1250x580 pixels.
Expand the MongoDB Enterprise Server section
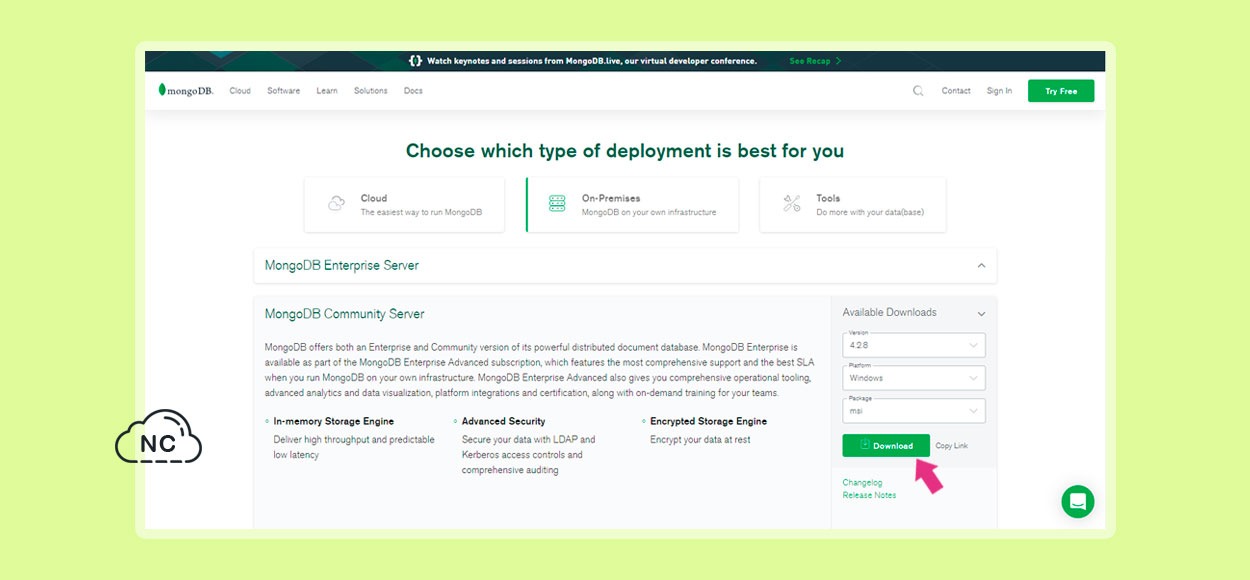pyautogui.click(x=625, y=266)
